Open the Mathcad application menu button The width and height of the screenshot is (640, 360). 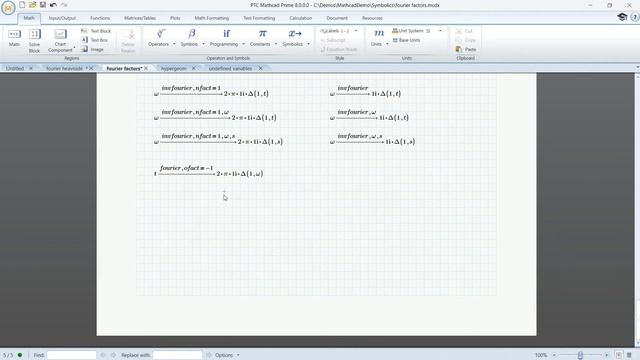click(8, 8)
